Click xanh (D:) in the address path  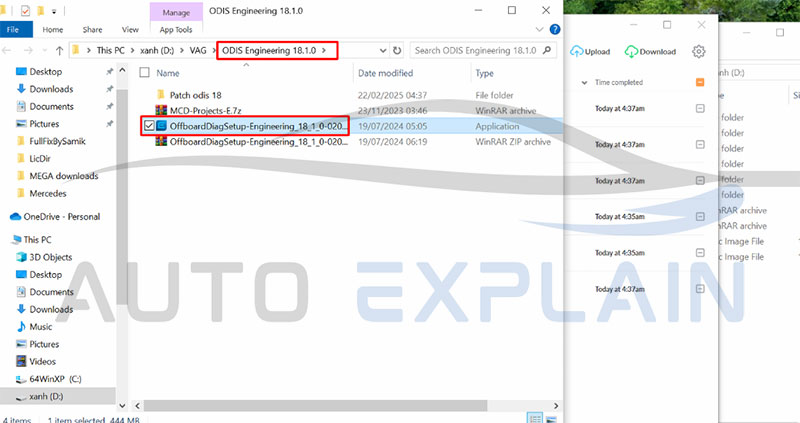(157, 51)
